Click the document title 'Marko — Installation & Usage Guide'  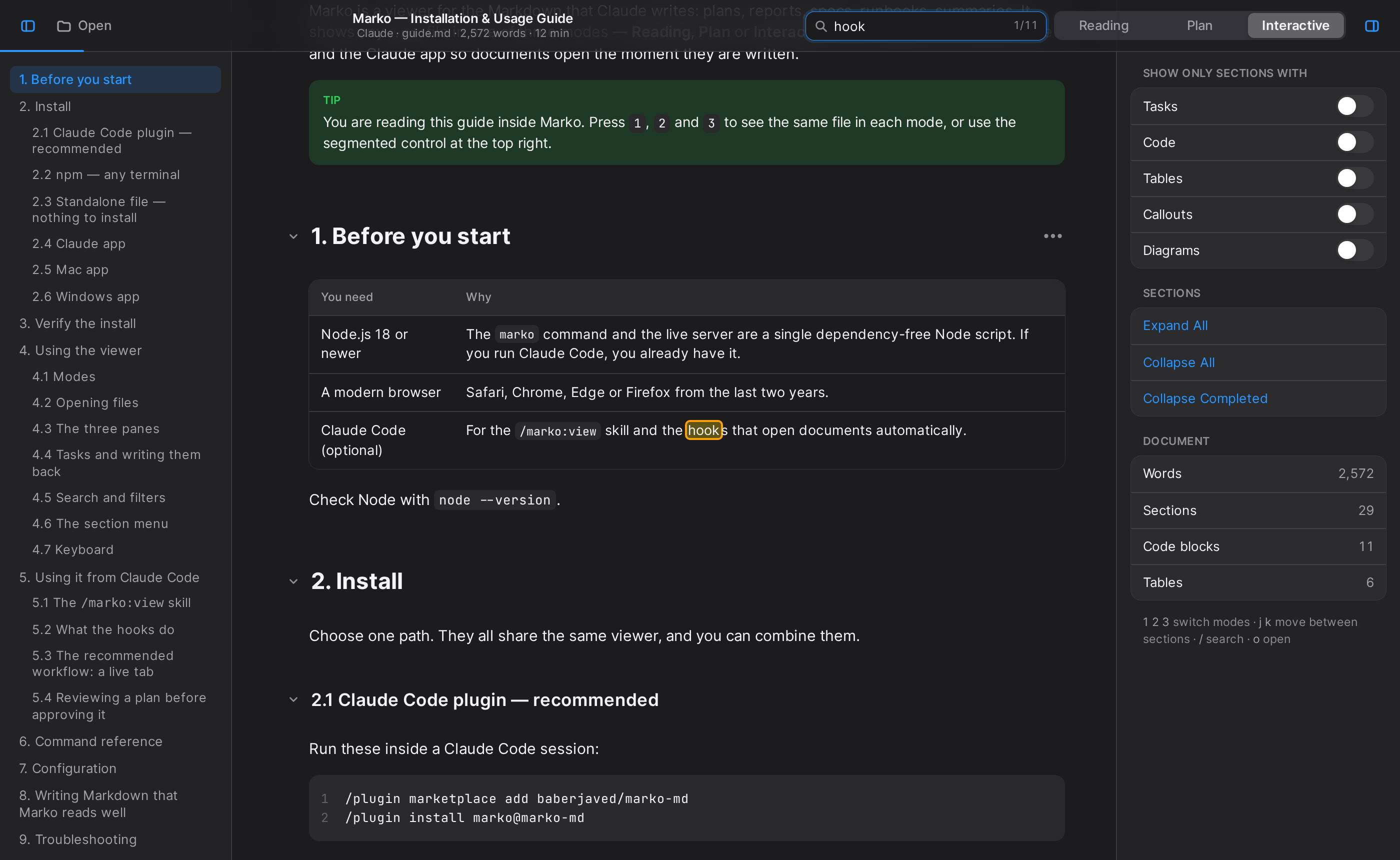pos(462,18)
